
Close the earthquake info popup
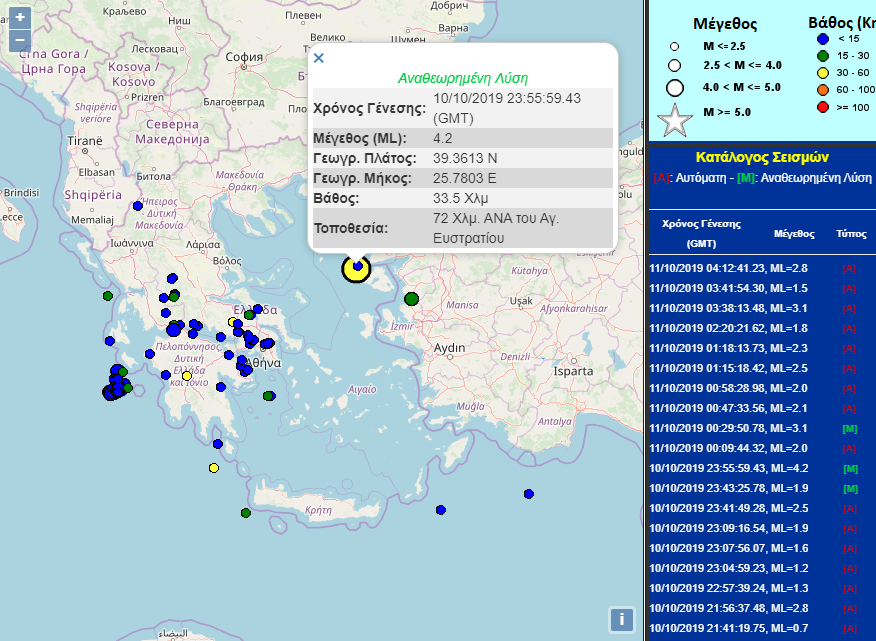pos(319,58)
